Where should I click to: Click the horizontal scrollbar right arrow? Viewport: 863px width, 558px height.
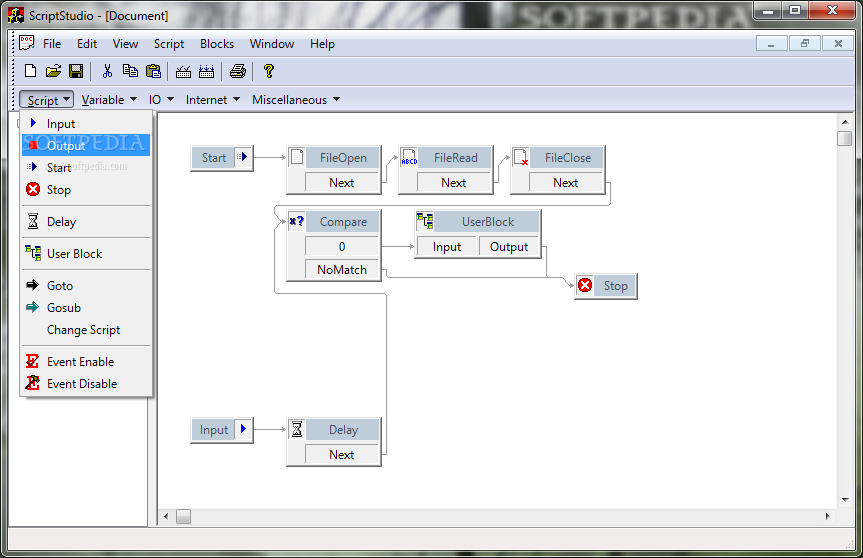[827, 516]
